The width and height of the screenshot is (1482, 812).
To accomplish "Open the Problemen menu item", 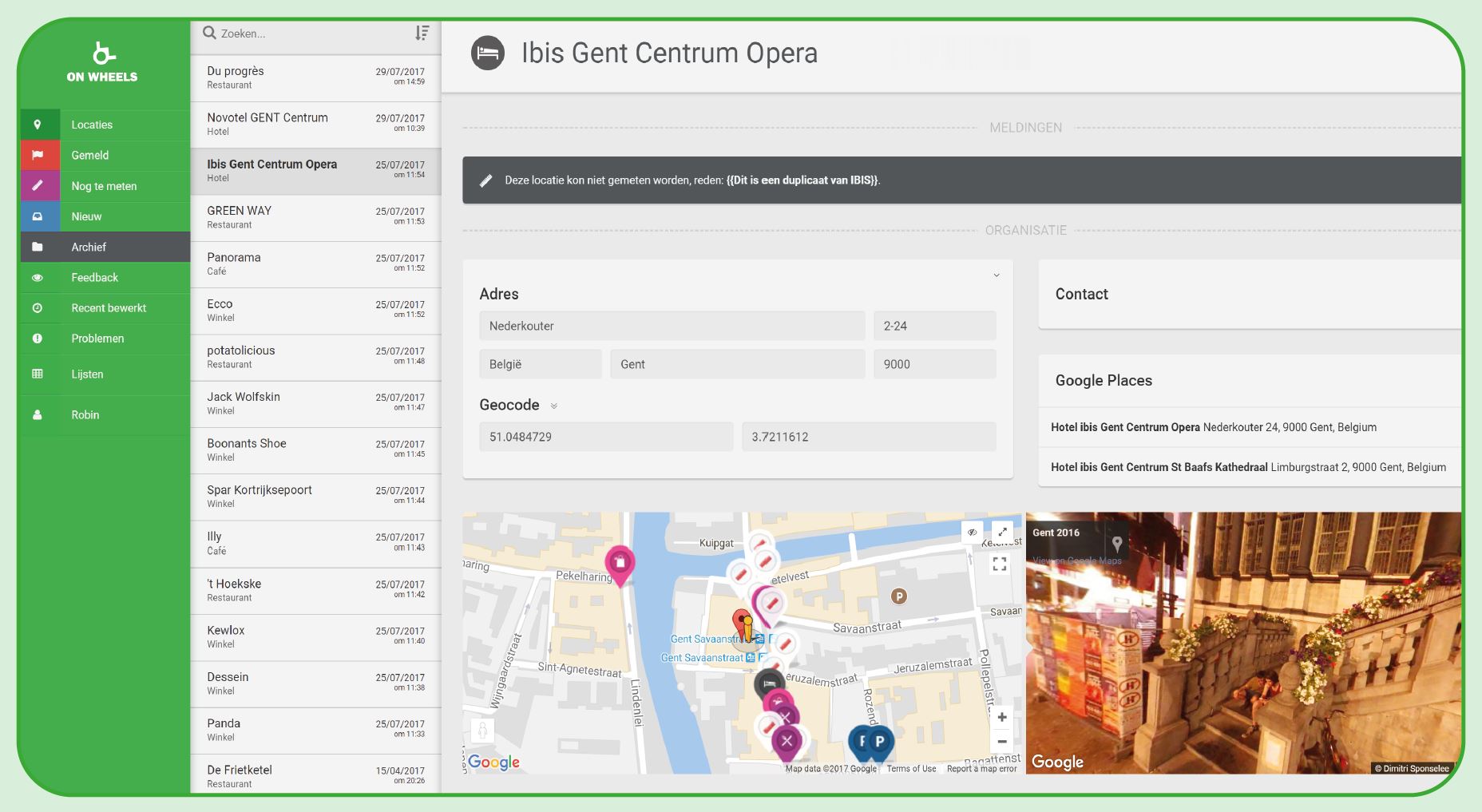I will tap(105, 339).
